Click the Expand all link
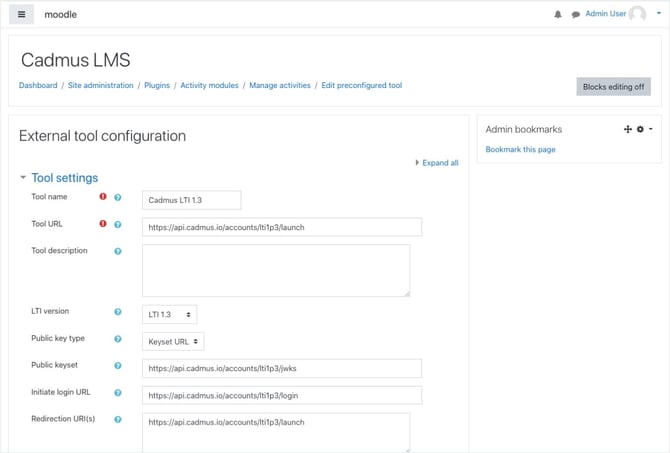Viewport: 670px width, 453px height. click(440, 163)
